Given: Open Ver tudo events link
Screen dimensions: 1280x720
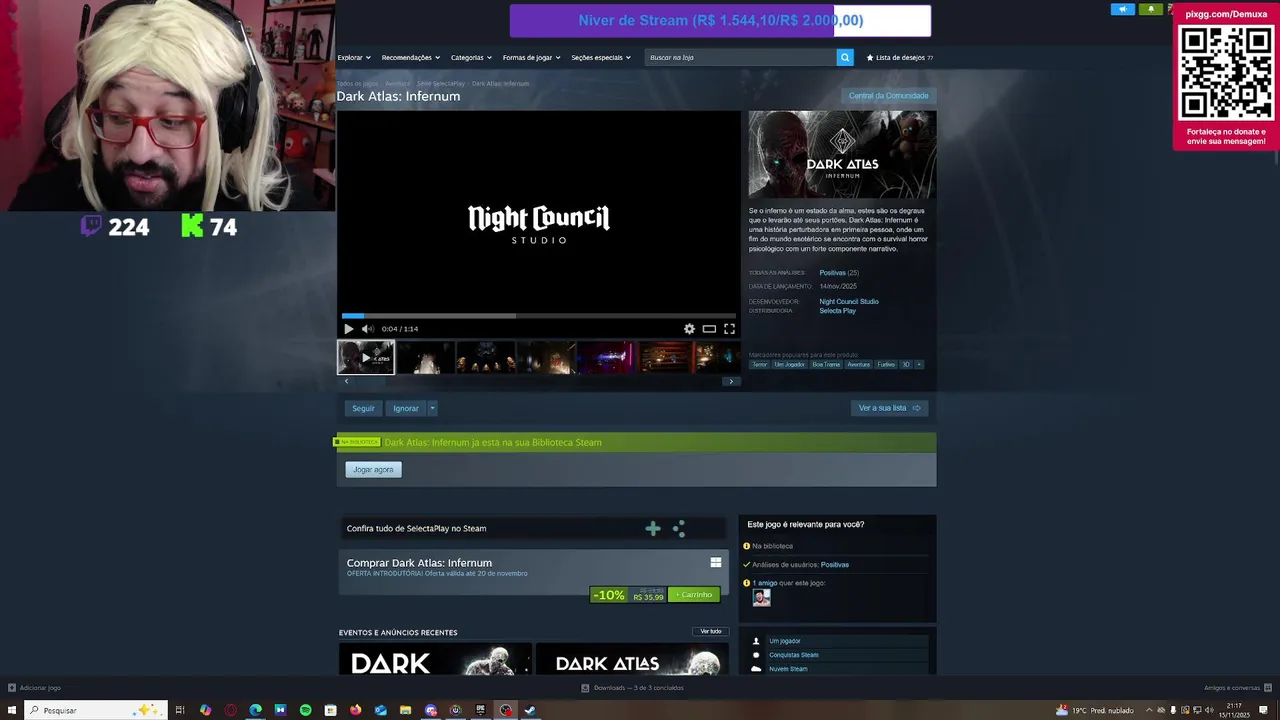Looking at the screenshot, I should pyautogui.click(x=711, y=631).
